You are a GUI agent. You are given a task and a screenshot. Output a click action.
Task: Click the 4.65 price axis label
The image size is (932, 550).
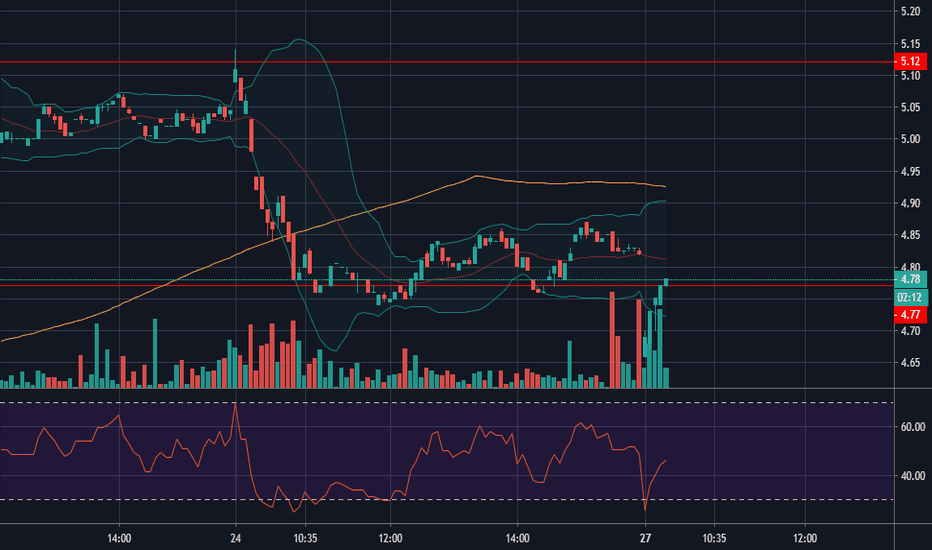(910, 363)
